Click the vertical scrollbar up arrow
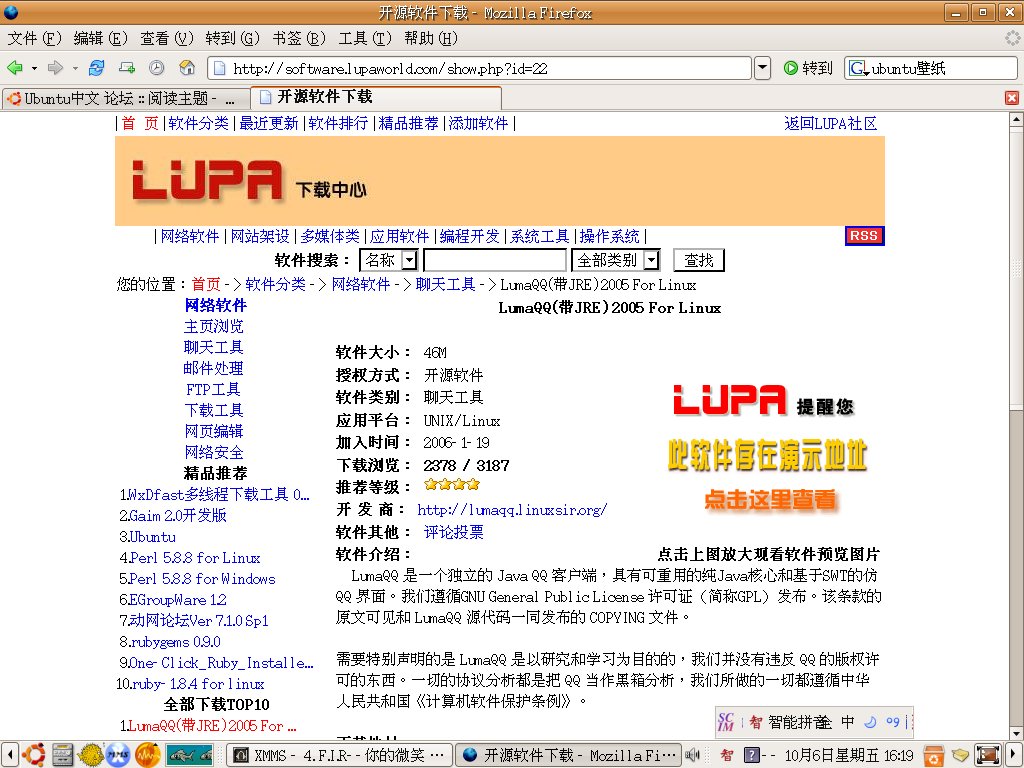The width and height of the screenshot is (1024, 768). point(1016,120)
